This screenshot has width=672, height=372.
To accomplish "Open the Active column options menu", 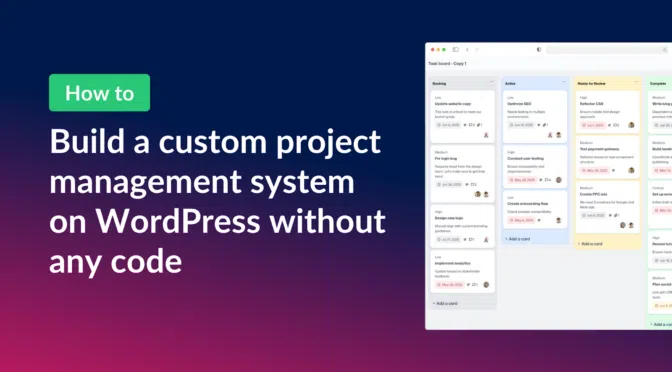I will (x=564, y=81).
